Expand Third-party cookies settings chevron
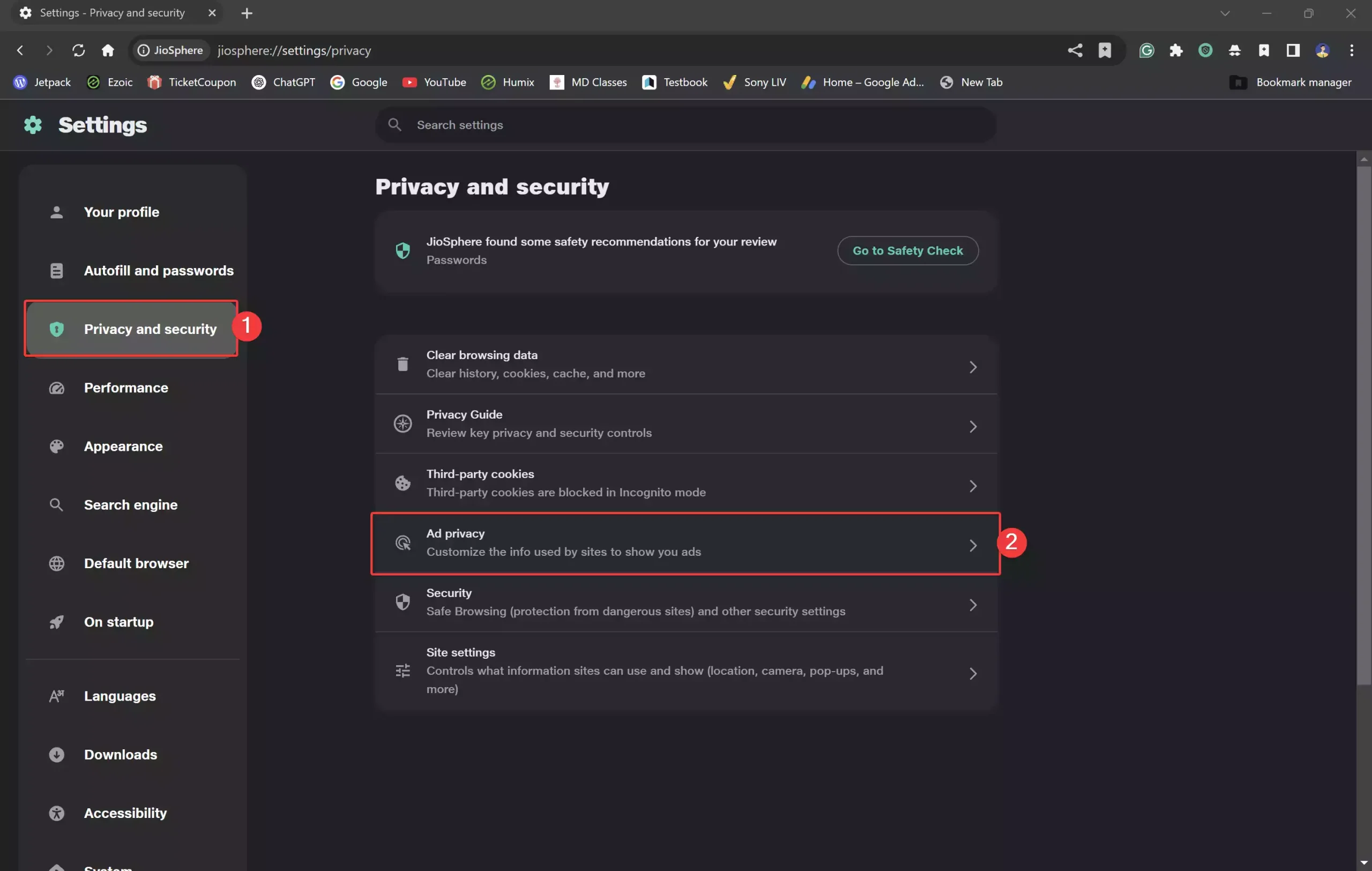Image resolution: width=1372 pixels, height=871 pixels. (972, 486)
